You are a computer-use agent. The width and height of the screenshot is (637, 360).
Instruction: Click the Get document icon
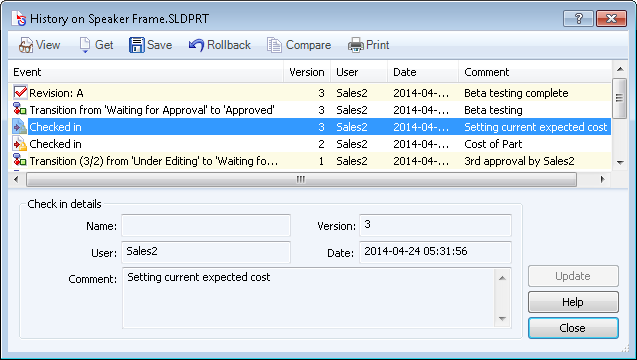point(85,45)
